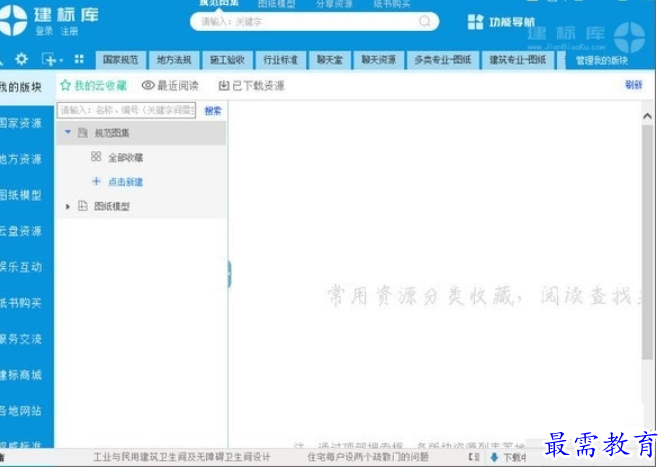Image resolution: width=666 pixels, height=476 pixels.
Task: Open 功能导航 grid icon
Action: pyautogui.click(x=475, y=22)
